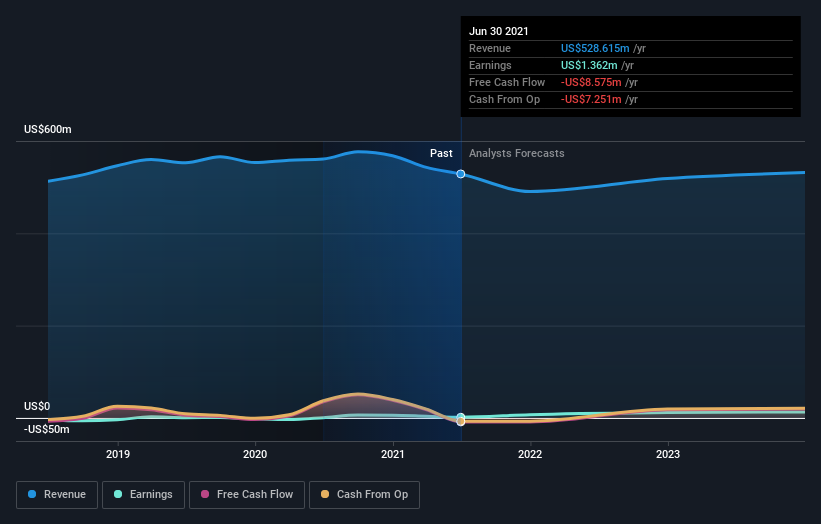Click the -US$50m y-axis label
Image resolution: width=821 pixels, height=524 pixels.
pos(47,429)
